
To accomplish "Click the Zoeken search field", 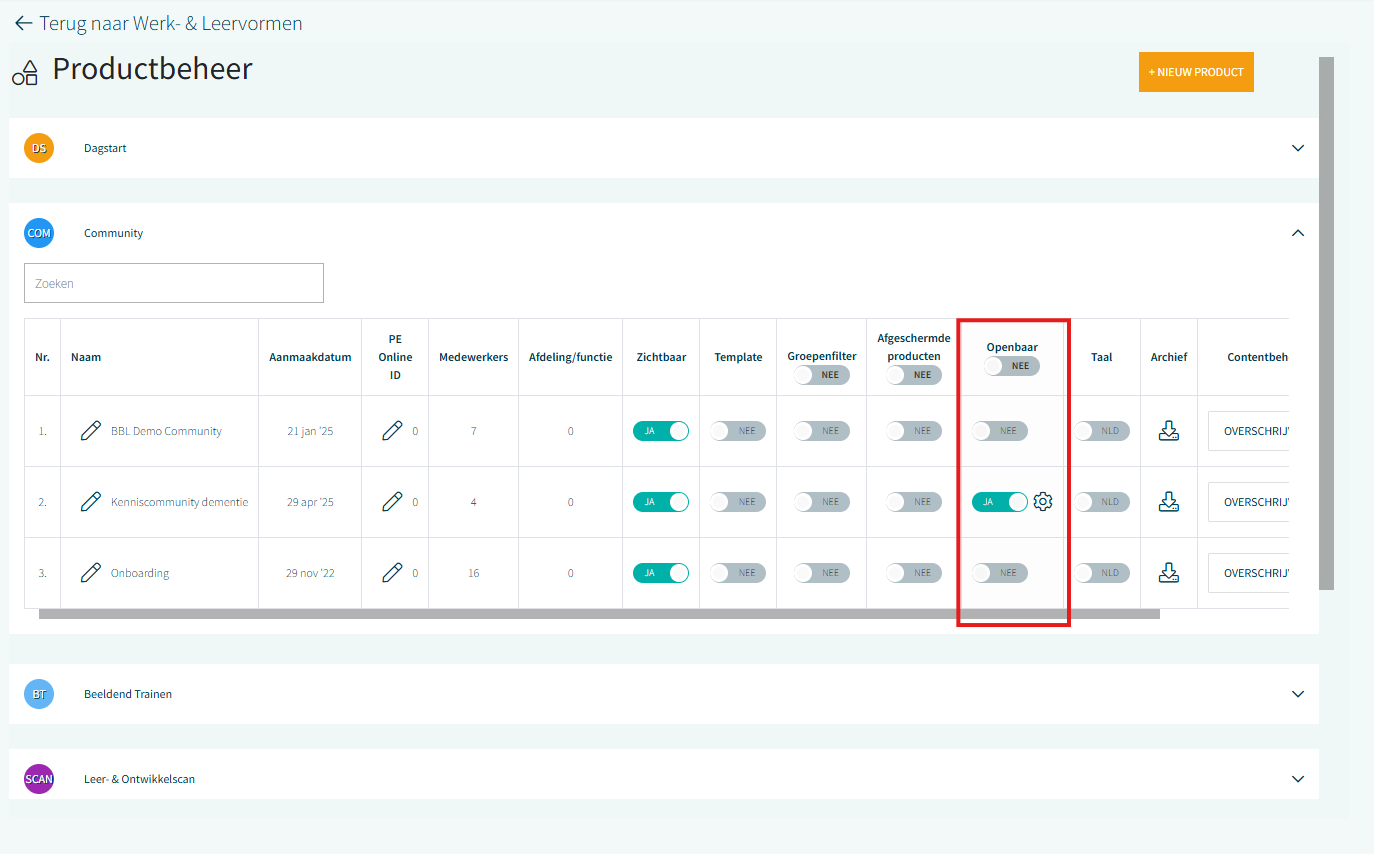I will pyautogui.click(x=174, y=283).
